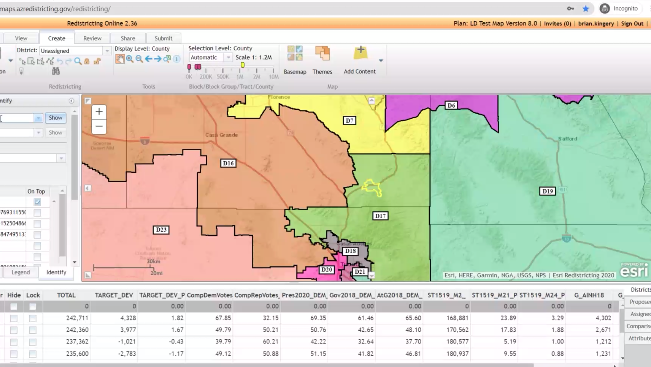
Task: Select the Pan hand tool
Action: pyautogui.click(x=120, y=59)
